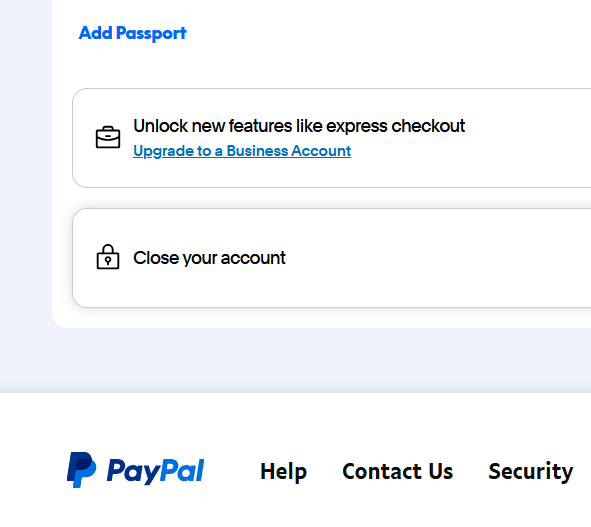The image size is (591, 527).
Task: Click the word Business in the upgrade link
Action: pos(257,151)
